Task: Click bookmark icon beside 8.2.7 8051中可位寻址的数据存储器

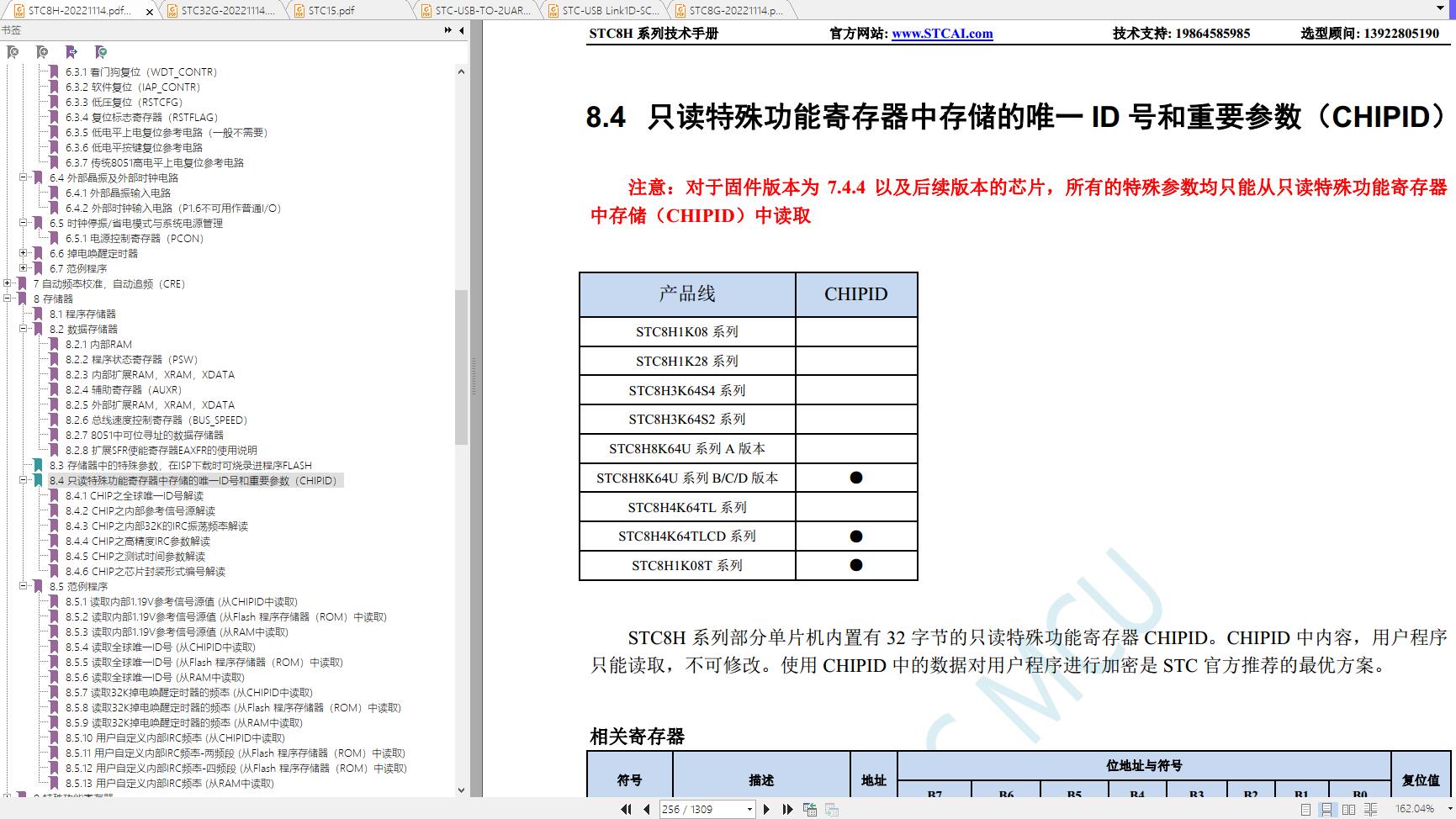Action: tap(55, 435)
